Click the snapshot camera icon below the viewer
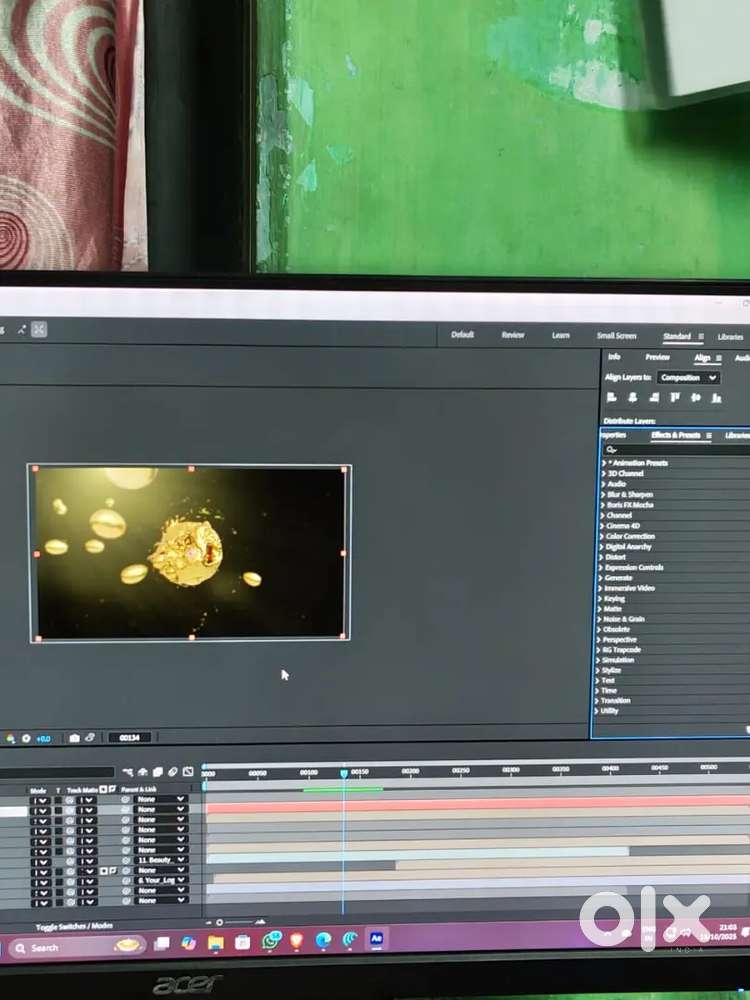This screenshot has width=750, height=1000. (74, 738)
